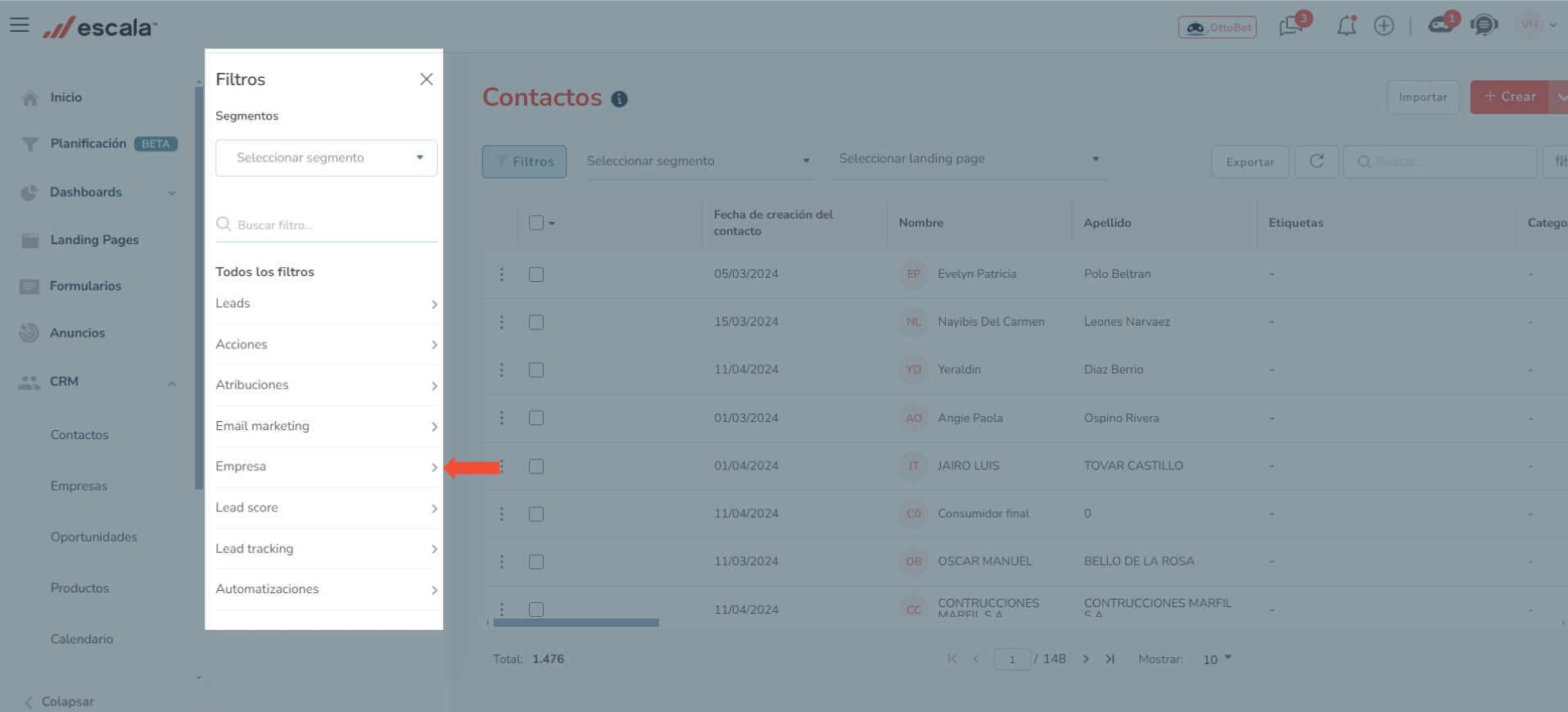Open Planificación BETA in sidebar
The width and height of the screenshot is (1568, 712).
[x=98, y=144]
